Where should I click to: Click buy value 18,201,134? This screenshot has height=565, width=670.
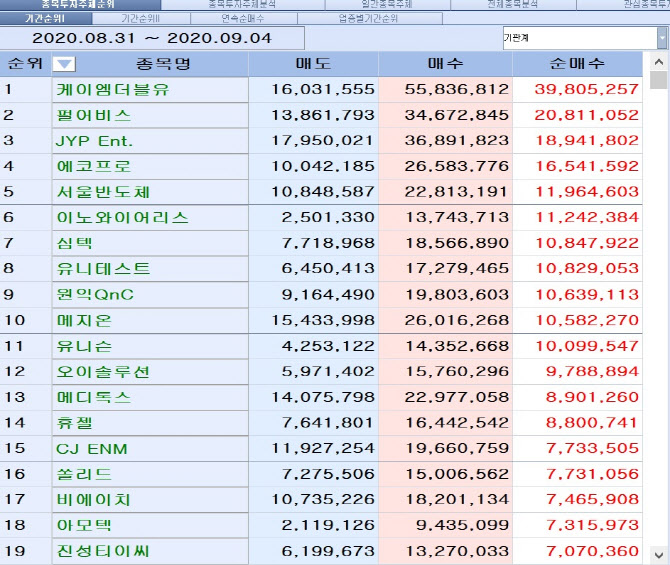tap(457, 499)
